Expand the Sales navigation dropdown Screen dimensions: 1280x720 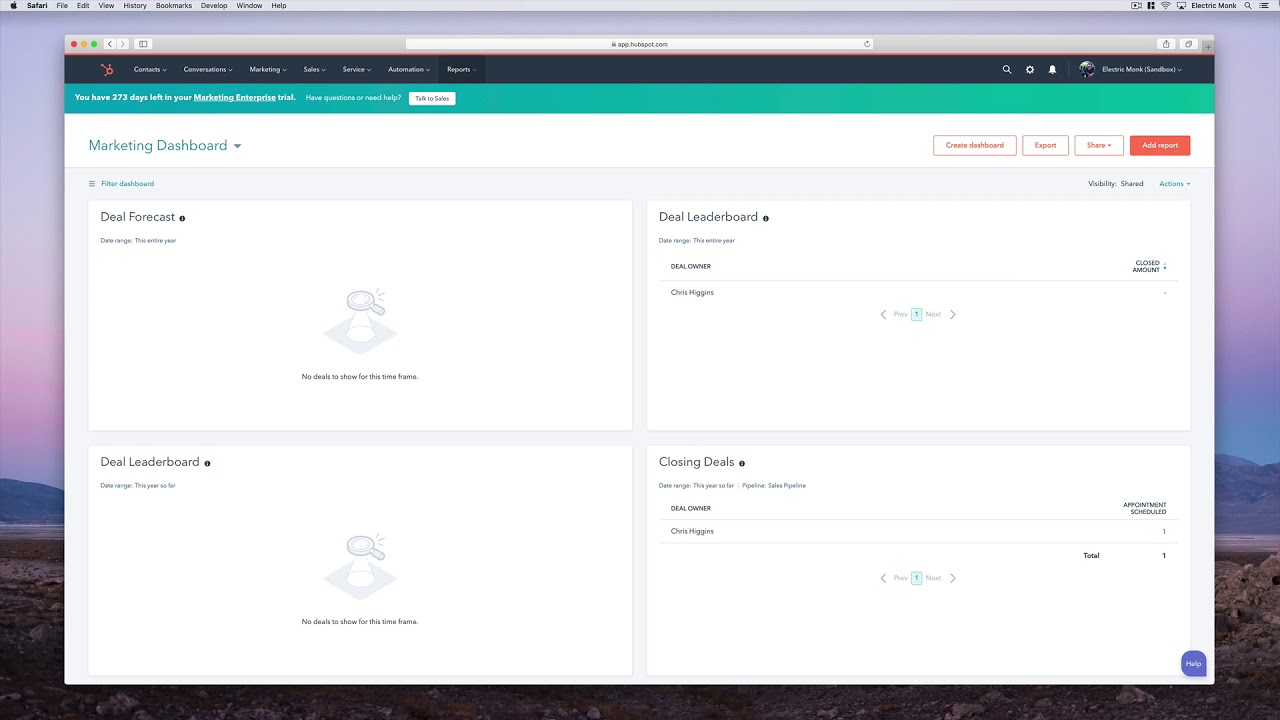(x=315, y=70)
